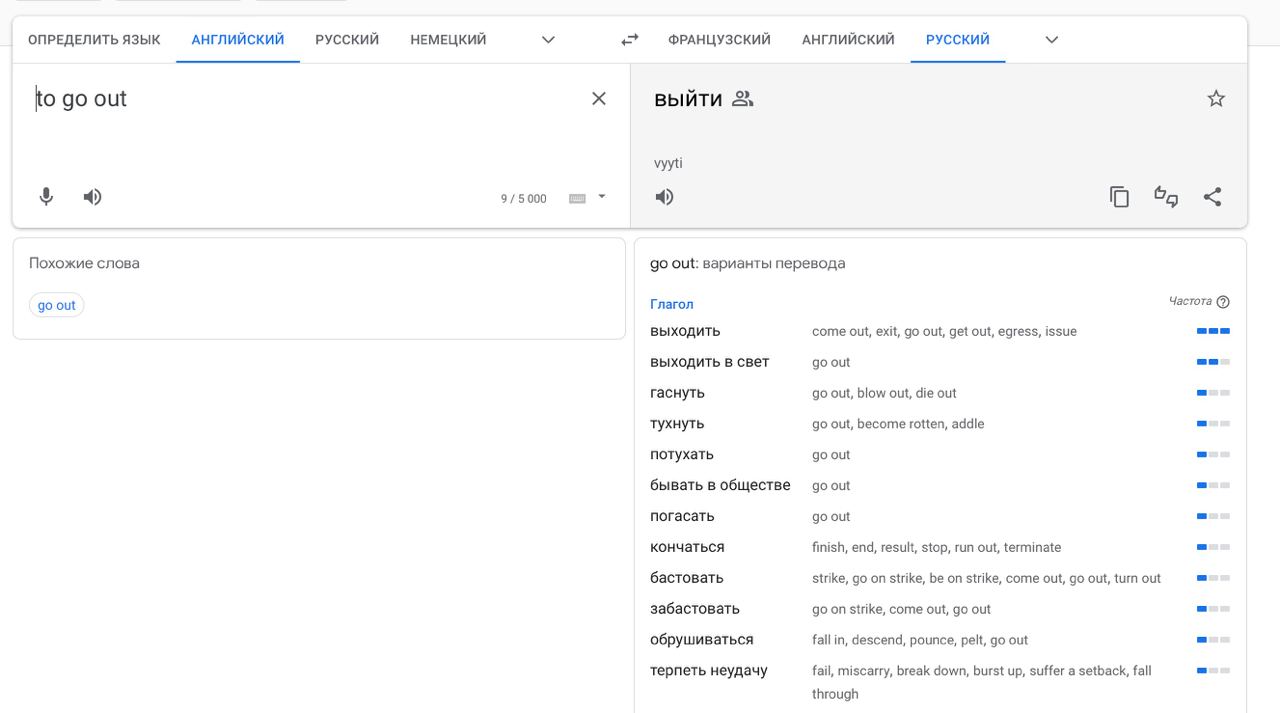Save translation with the star icon
1280x713 pixels.
coord(1216,98)
